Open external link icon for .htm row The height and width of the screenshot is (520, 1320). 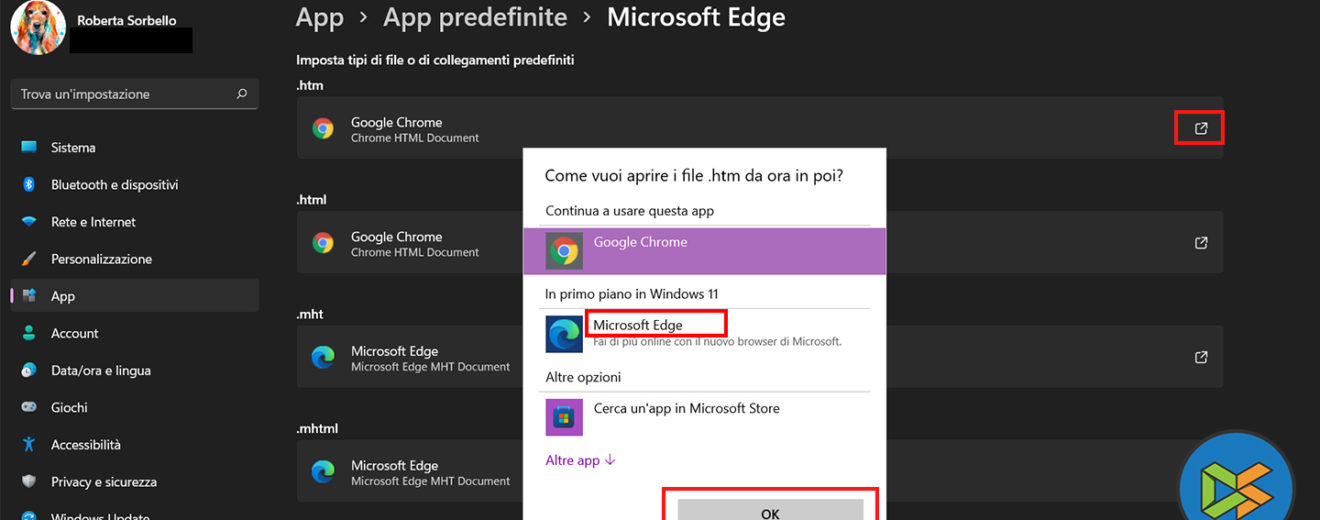click(1201, 129)
